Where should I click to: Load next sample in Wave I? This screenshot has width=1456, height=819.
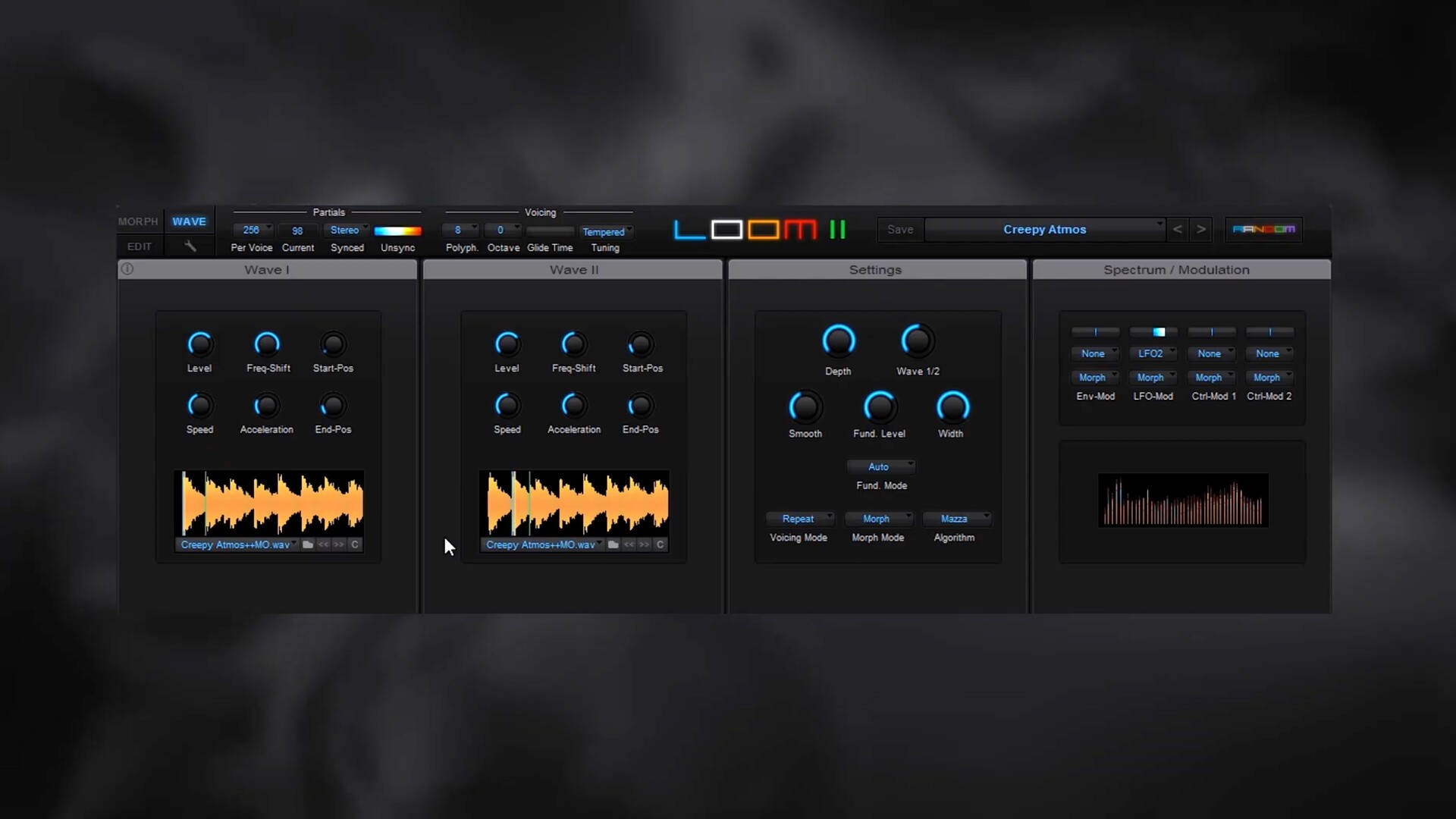coord(339,544)
